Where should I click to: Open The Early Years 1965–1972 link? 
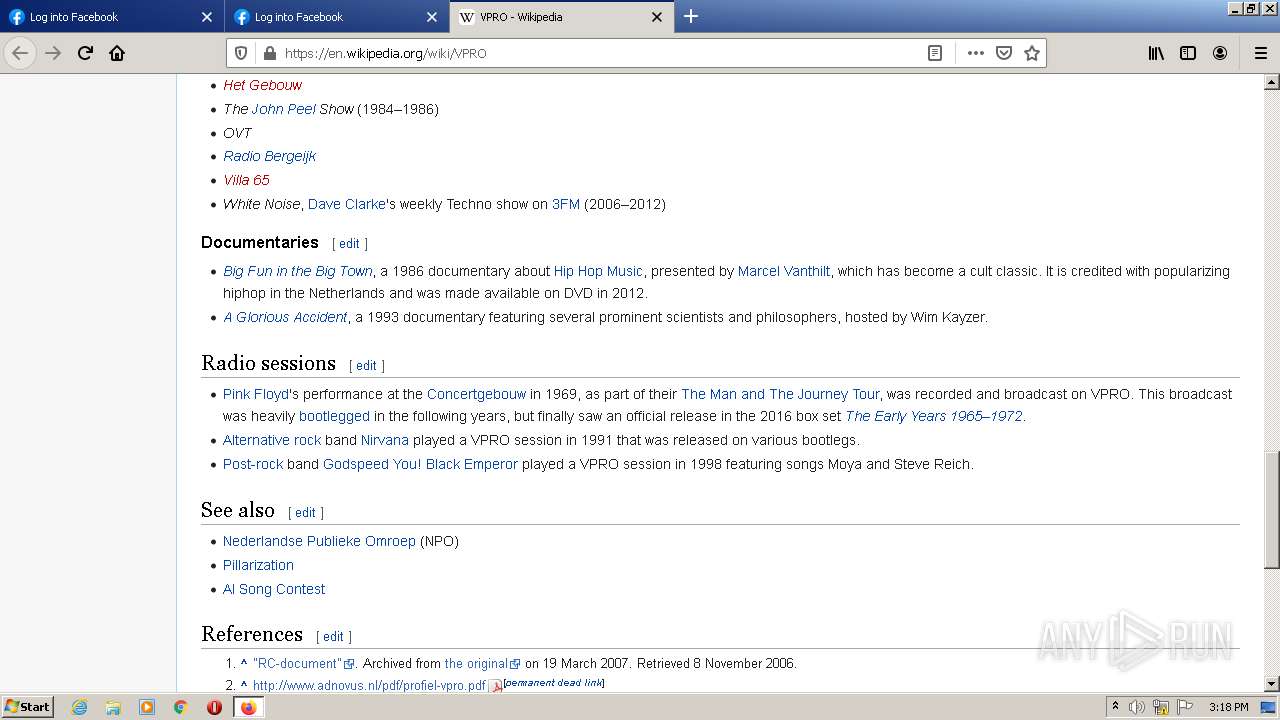(934, 416)
